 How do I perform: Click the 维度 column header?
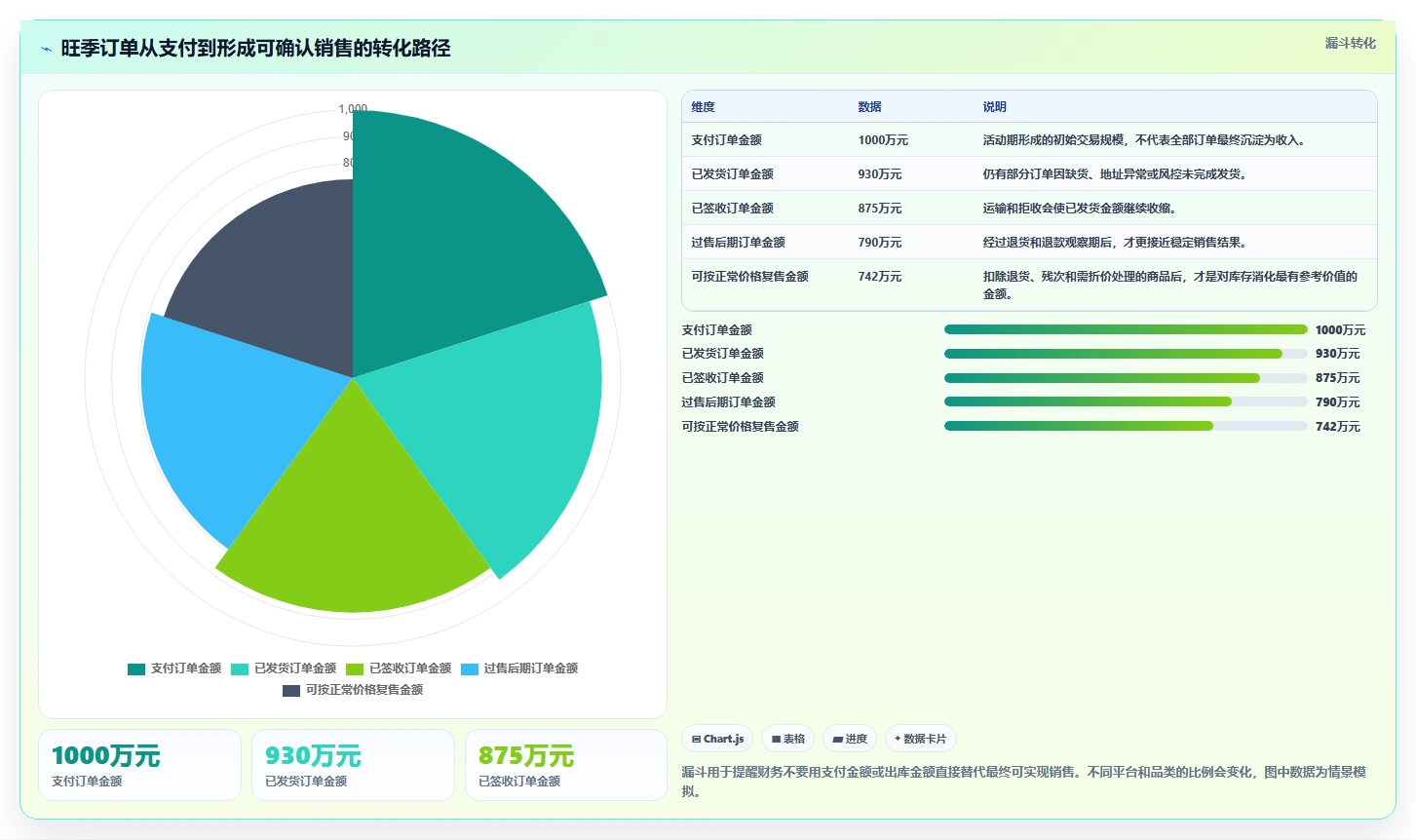pos(703,107)
